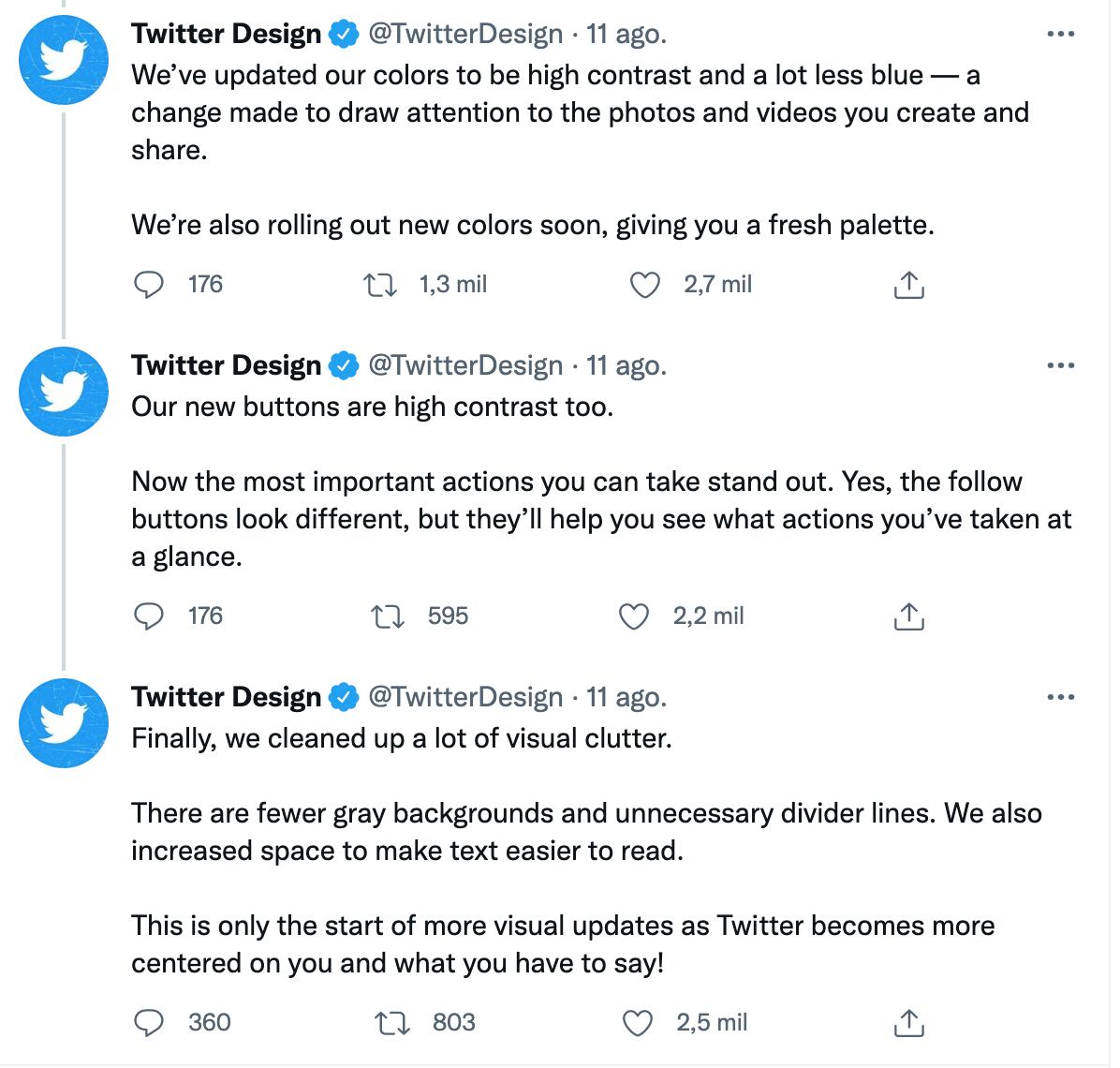Share the first tweet via the share icon

[907, 284]
